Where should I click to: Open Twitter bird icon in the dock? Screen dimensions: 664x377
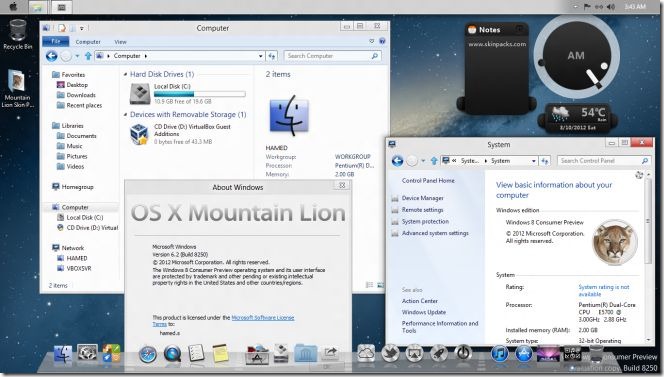(390, 352)
